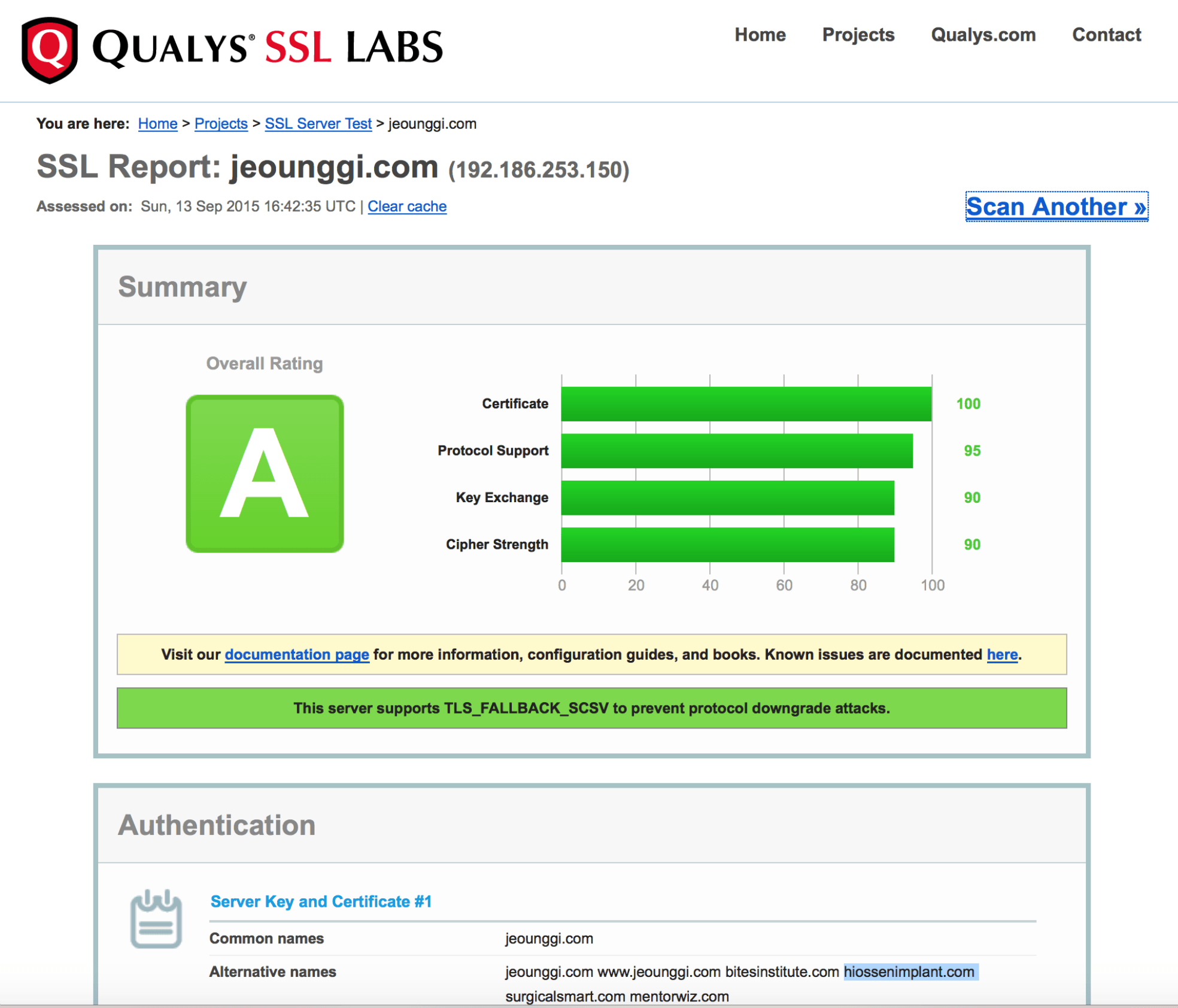Click the Projects breadcrumb link
This screenshot has width=1178, height=1008.
pos(221,124)
